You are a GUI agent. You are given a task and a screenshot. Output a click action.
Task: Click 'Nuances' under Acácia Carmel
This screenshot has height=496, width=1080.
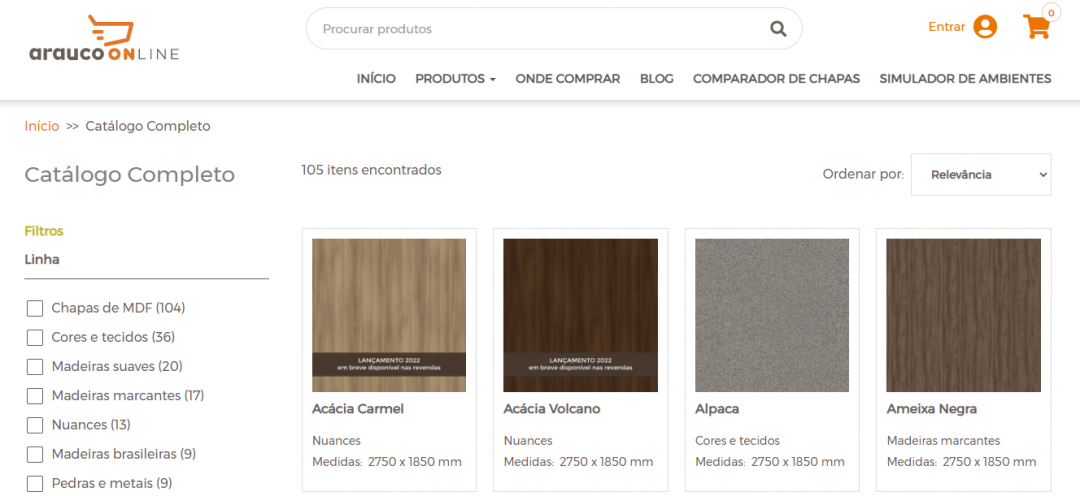point(336,440)
